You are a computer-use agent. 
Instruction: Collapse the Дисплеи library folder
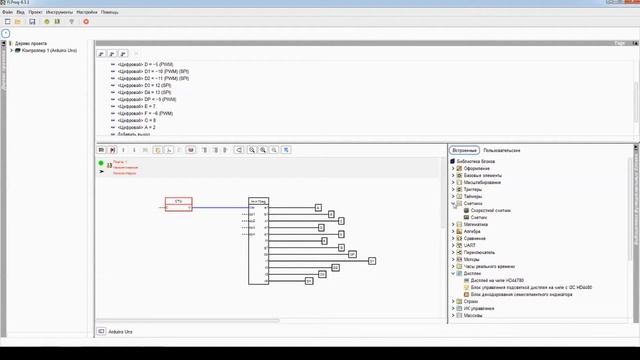453,273
